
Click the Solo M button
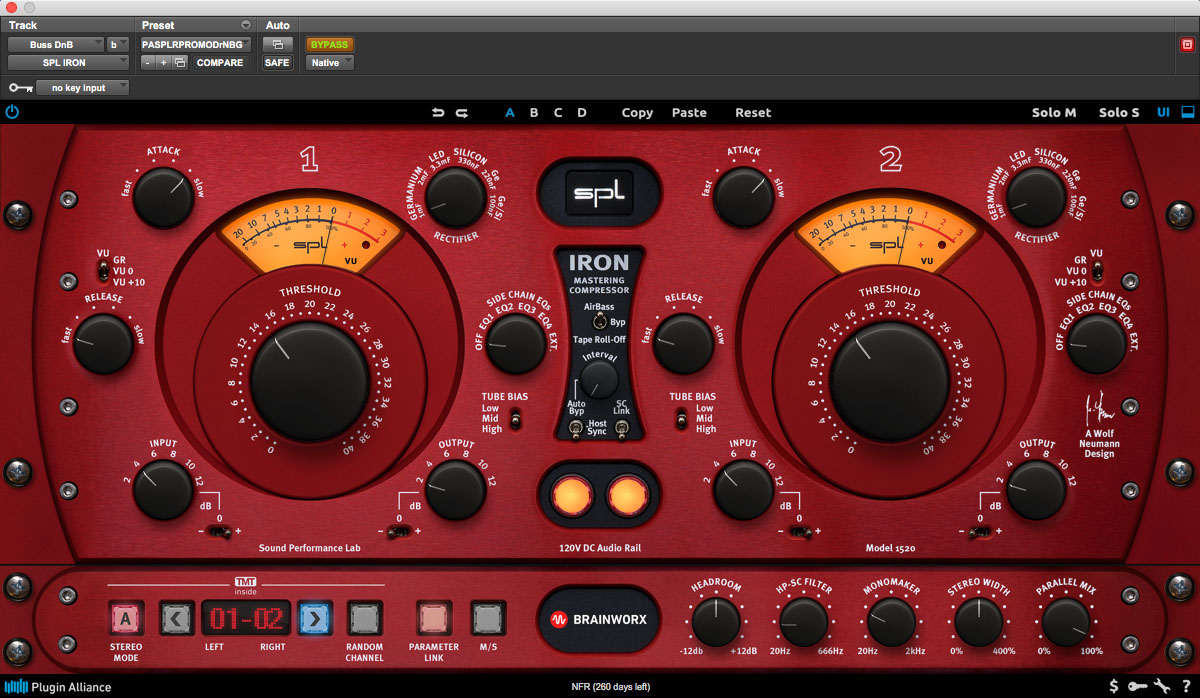1054,113
